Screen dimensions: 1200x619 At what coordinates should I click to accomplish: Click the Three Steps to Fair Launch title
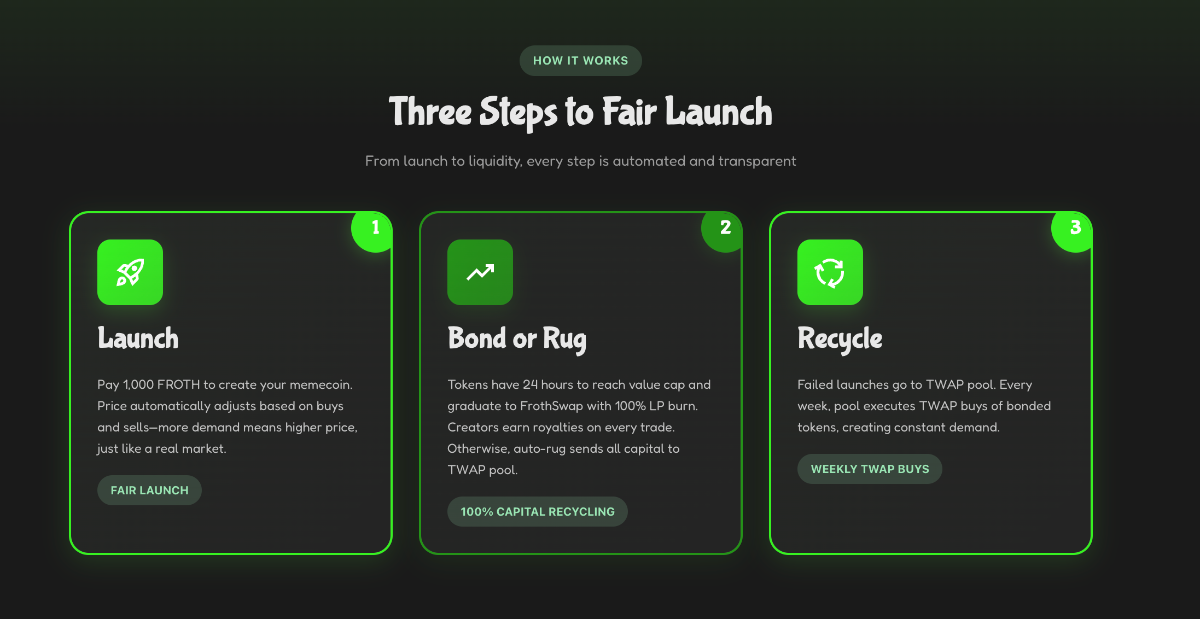click(x=581, y=111)
